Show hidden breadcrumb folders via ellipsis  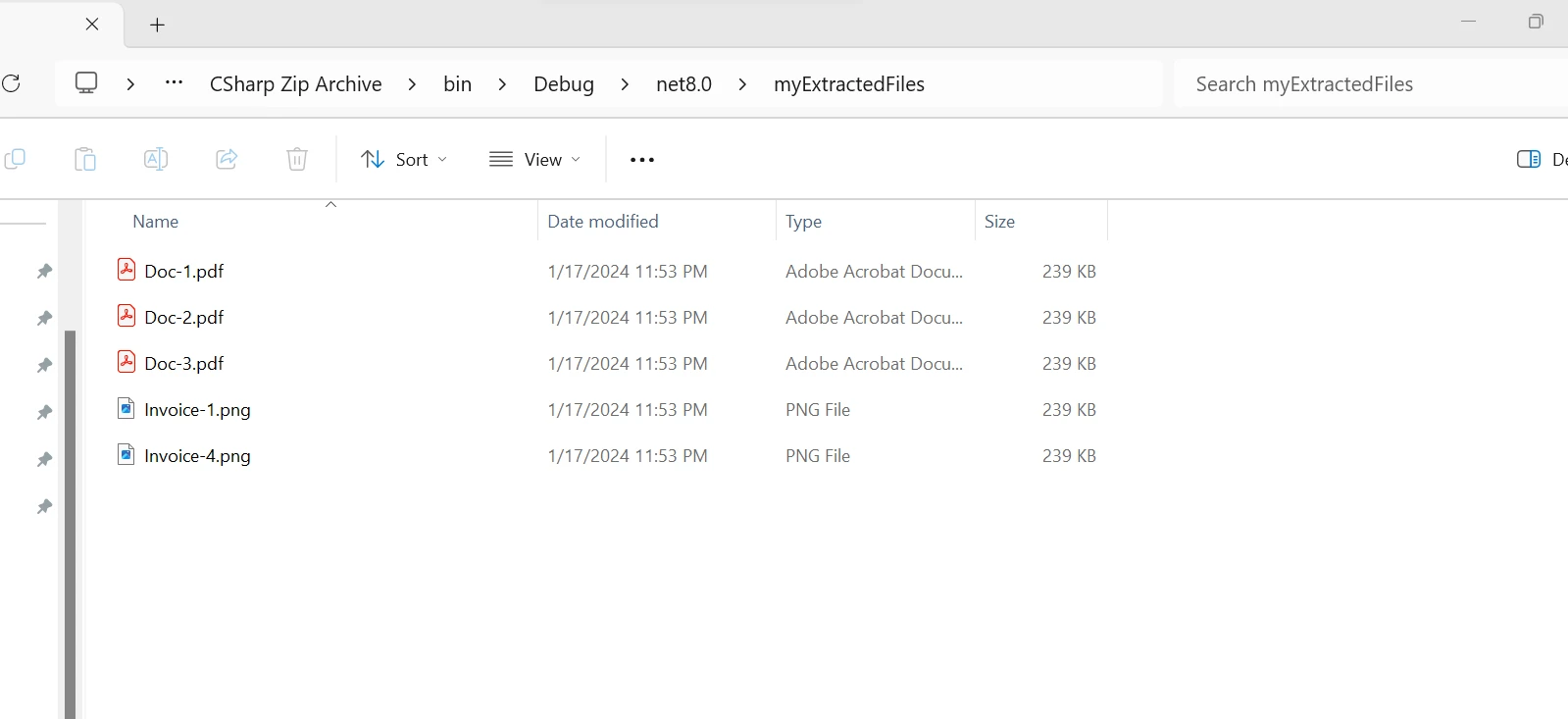pos(174,83)
